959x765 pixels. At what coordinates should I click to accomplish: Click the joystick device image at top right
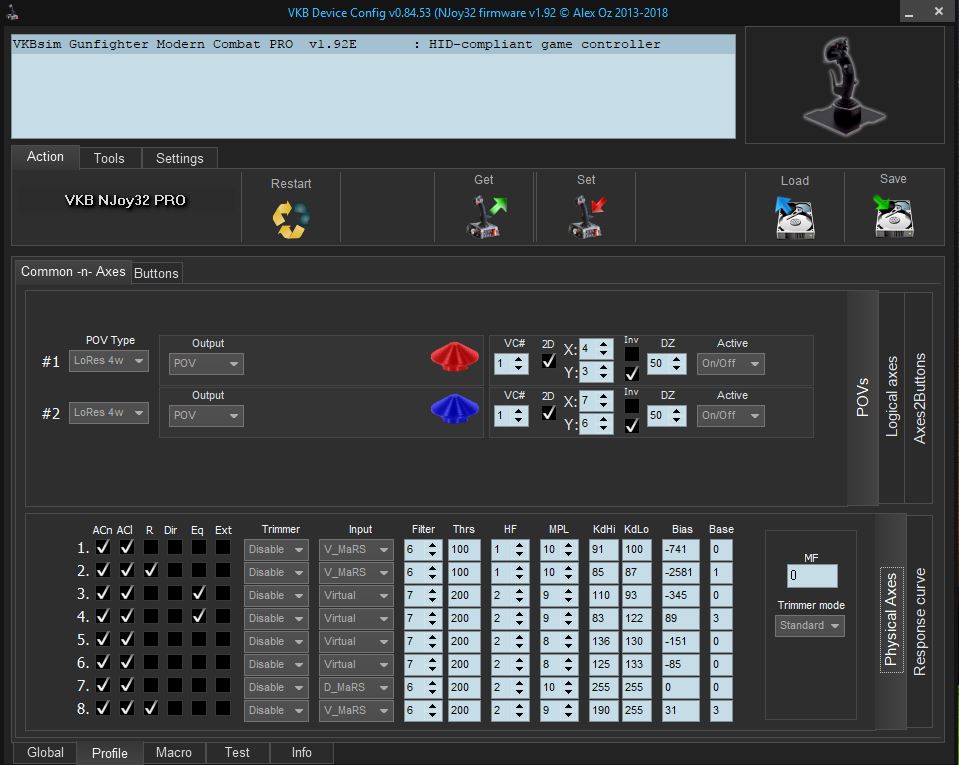845,85
